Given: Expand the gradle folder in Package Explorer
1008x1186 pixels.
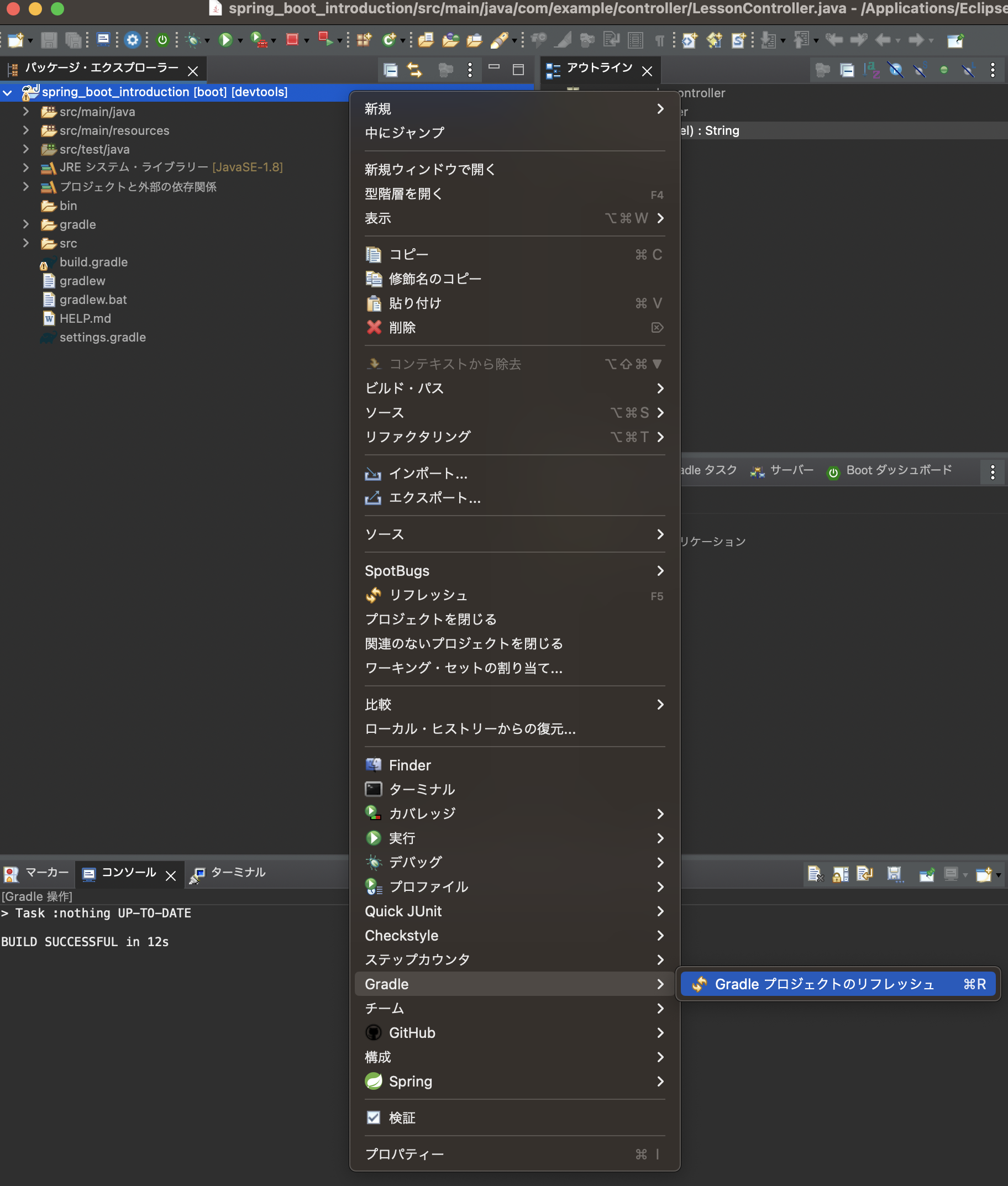Looking at the screenshot, I should [x=27, y=224].
